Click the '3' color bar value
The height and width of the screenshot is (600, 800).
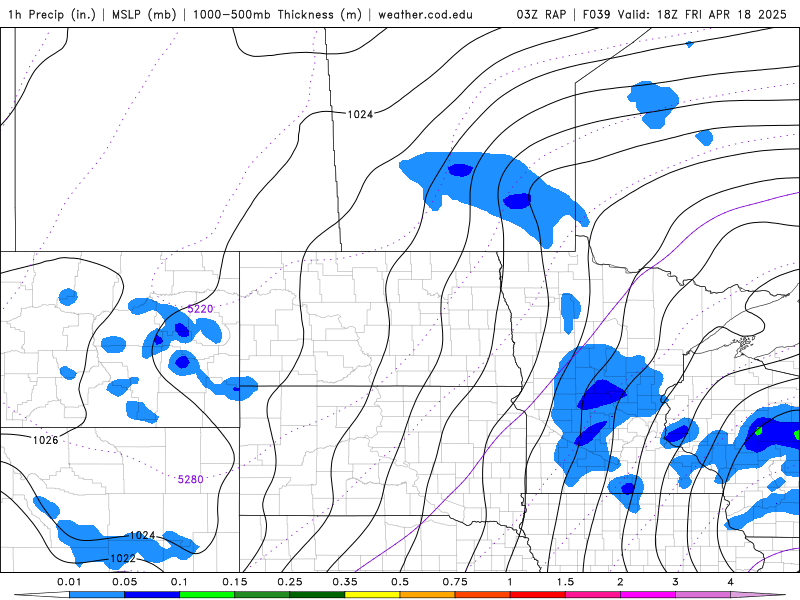pyautogui.click(x=676, y=582)
